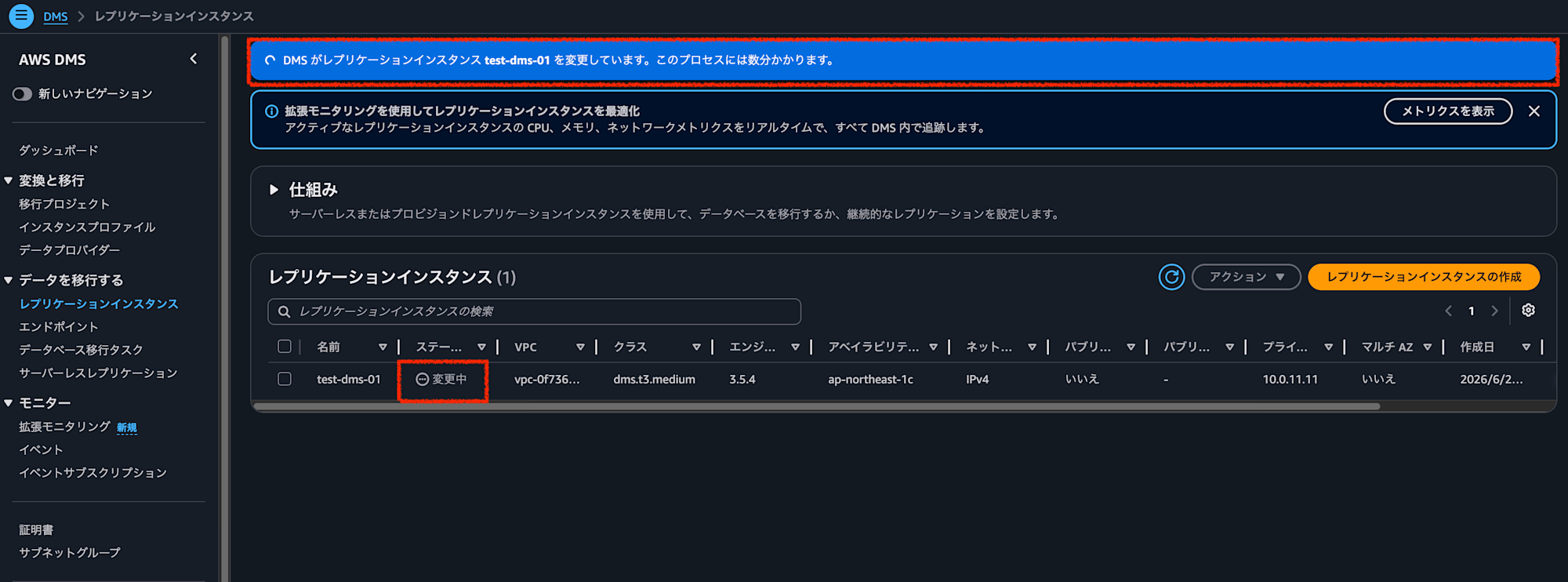The image size is (1568, 582).
Task: Sort by ステータス column arrow
Action: (481, 347)
